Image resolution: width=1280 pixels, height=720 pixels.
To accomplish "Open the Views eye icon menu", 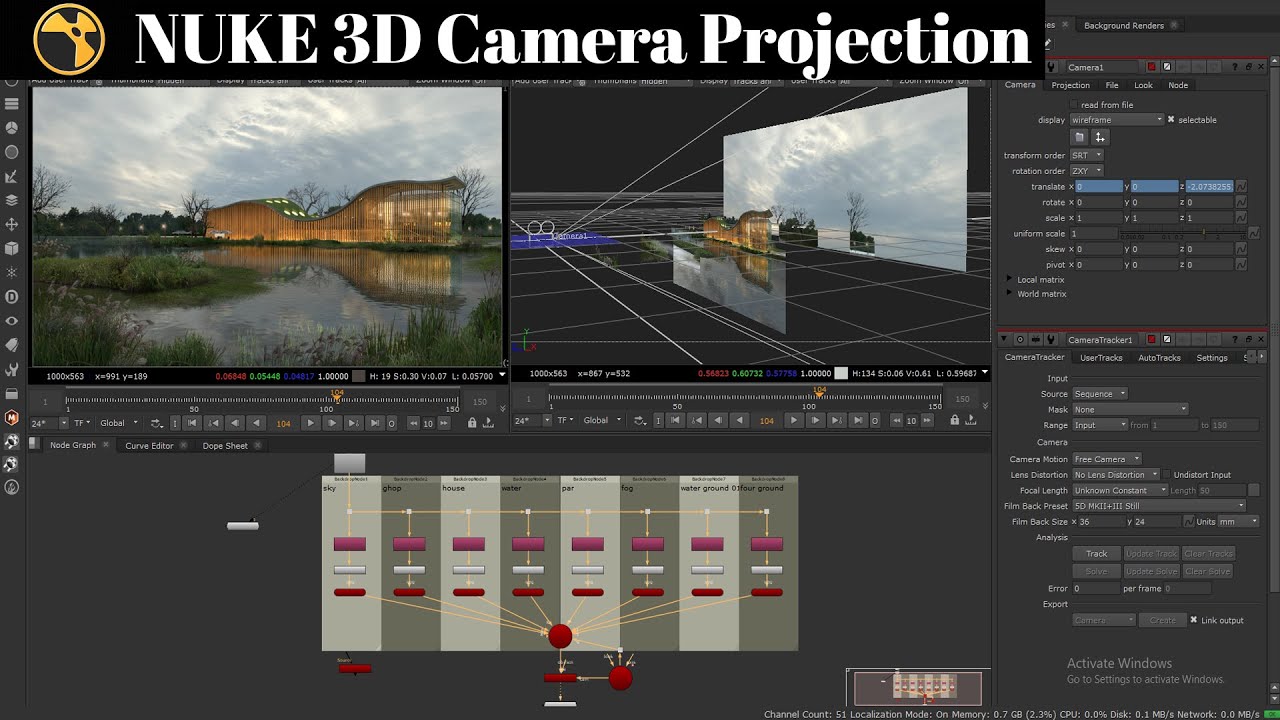I will 12,320.
